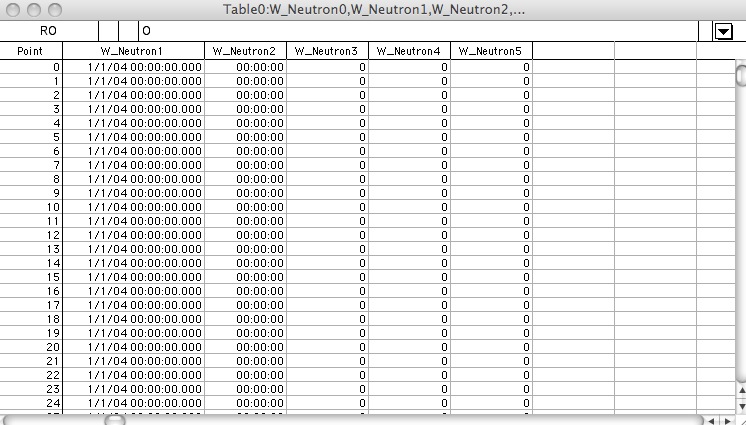Viewport: 746px width, 425px height.
Task: Select row number 24 in Point column
Action: click(x=31, y=403)
